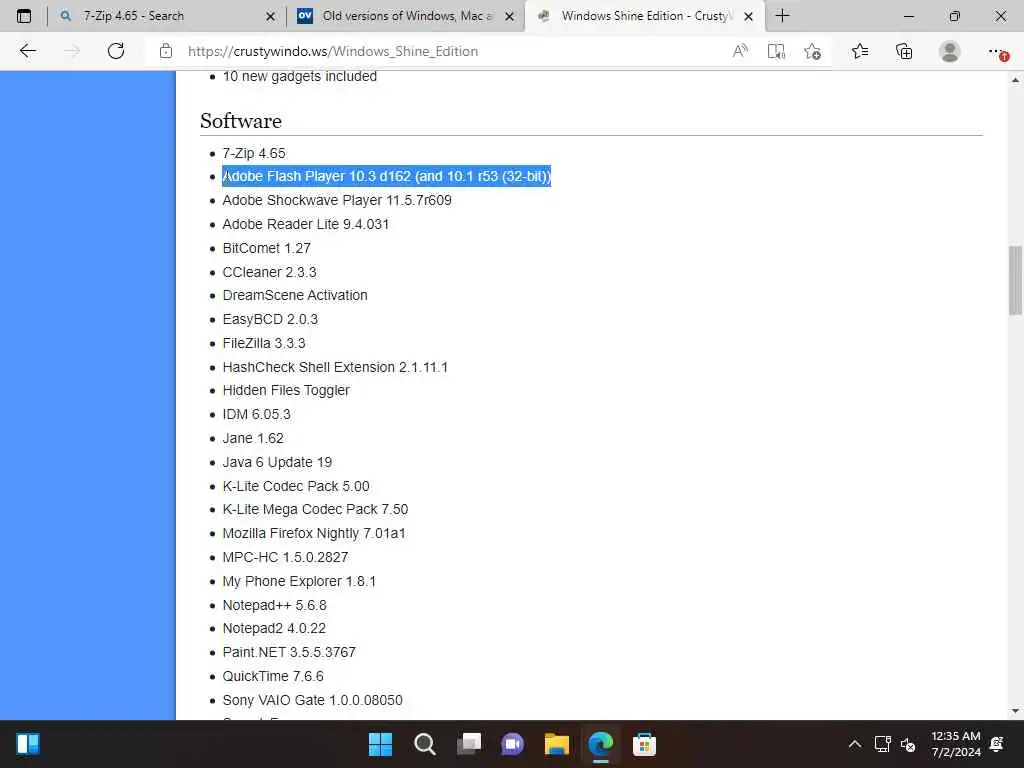Click Notepad2 4.0.22 entry
The height and width of the screenshot is (768, 1024).
[274, 628]
